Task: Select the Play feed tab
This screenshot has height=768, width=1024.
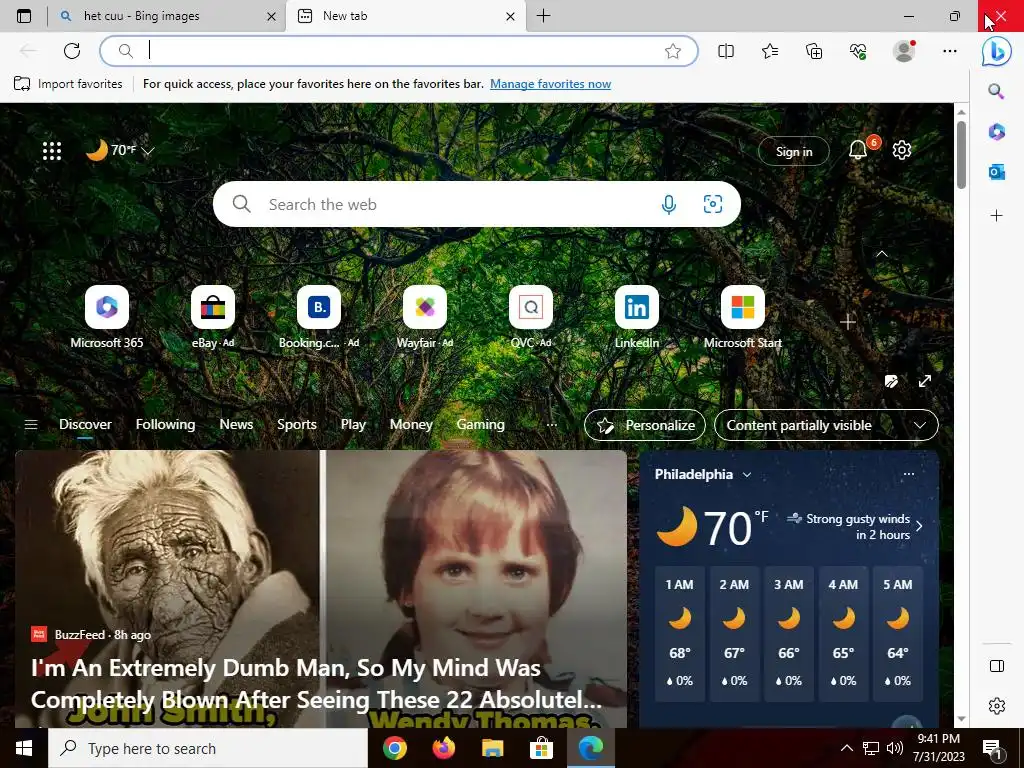Action: pyautogui.click(x=353, y=424)
